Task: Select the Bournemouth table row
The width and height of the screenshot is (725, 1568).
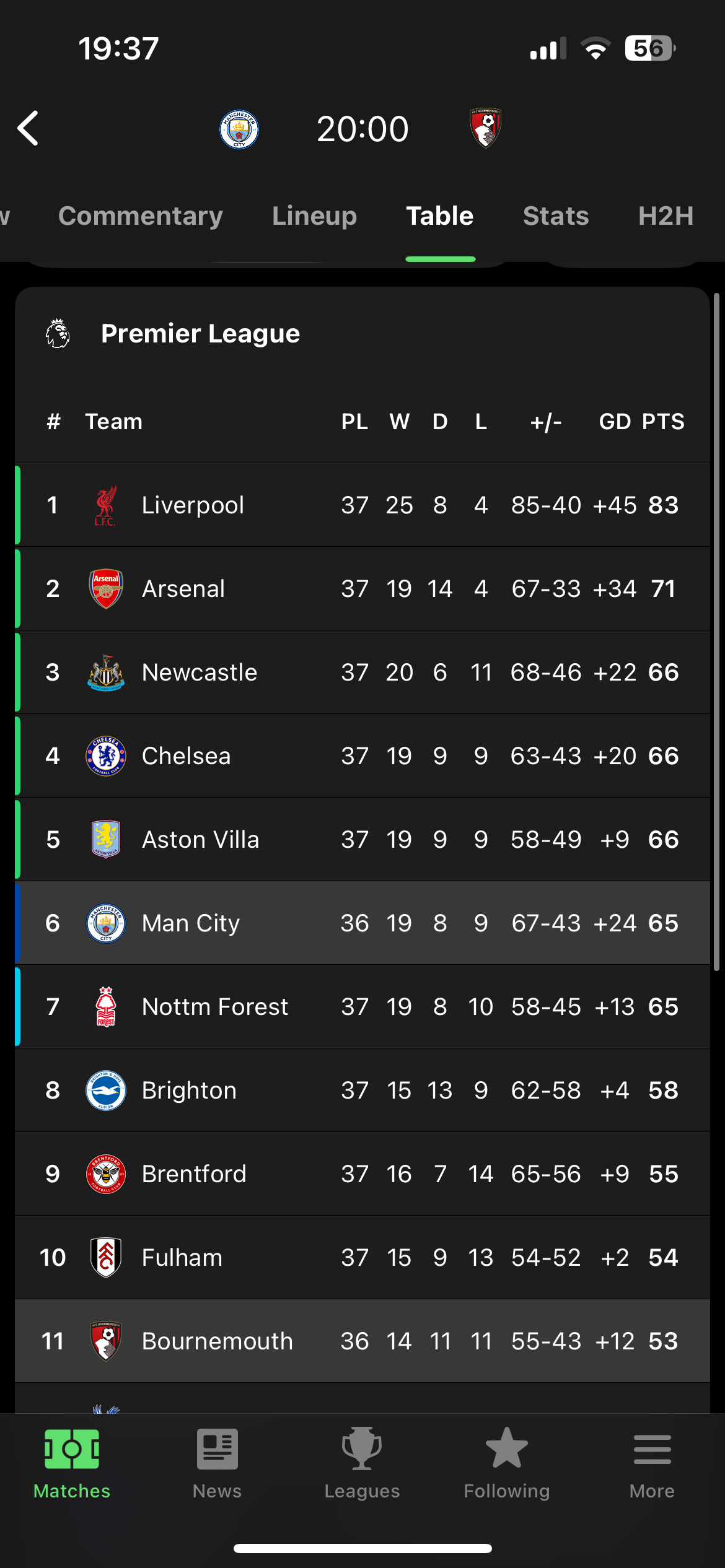Action: pyautogui.click(x=362, y=1341)
